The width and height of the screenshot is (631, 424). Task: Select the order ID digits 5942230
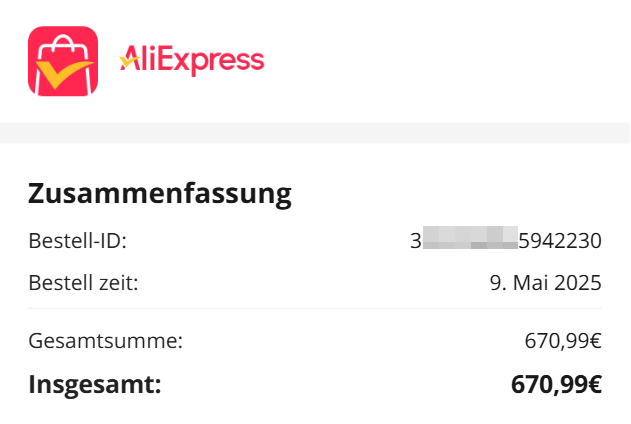coord(560,241)
